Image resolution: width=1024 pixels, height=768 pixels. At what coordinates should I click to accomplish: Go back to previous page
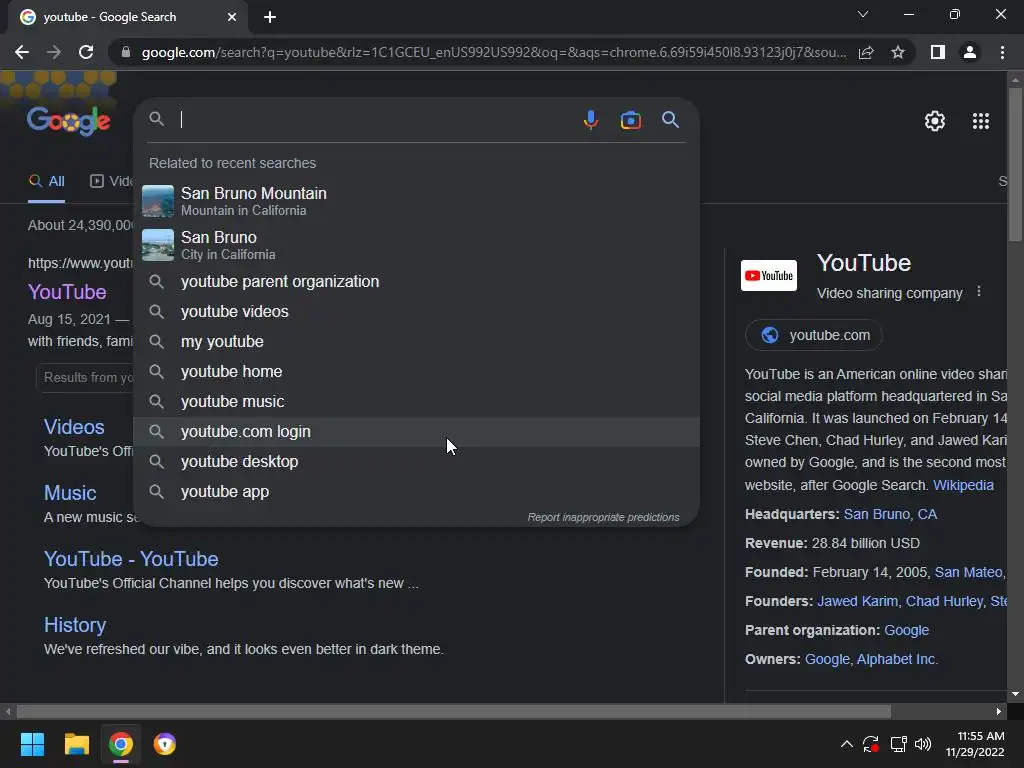coord(22,52)
